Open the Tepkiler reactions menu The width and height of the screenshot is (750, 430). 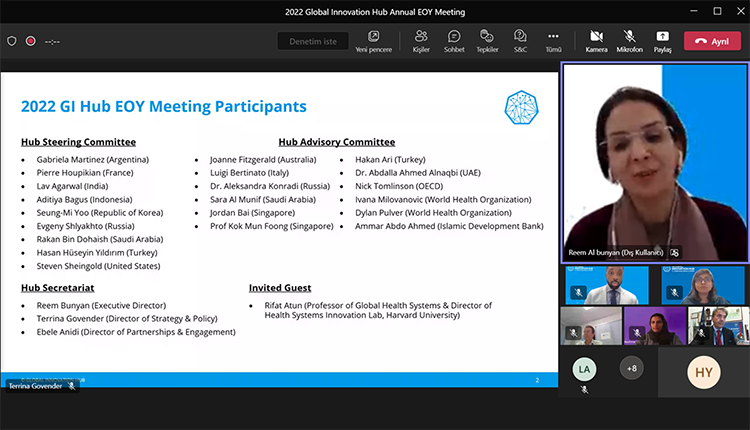[487, 40]
